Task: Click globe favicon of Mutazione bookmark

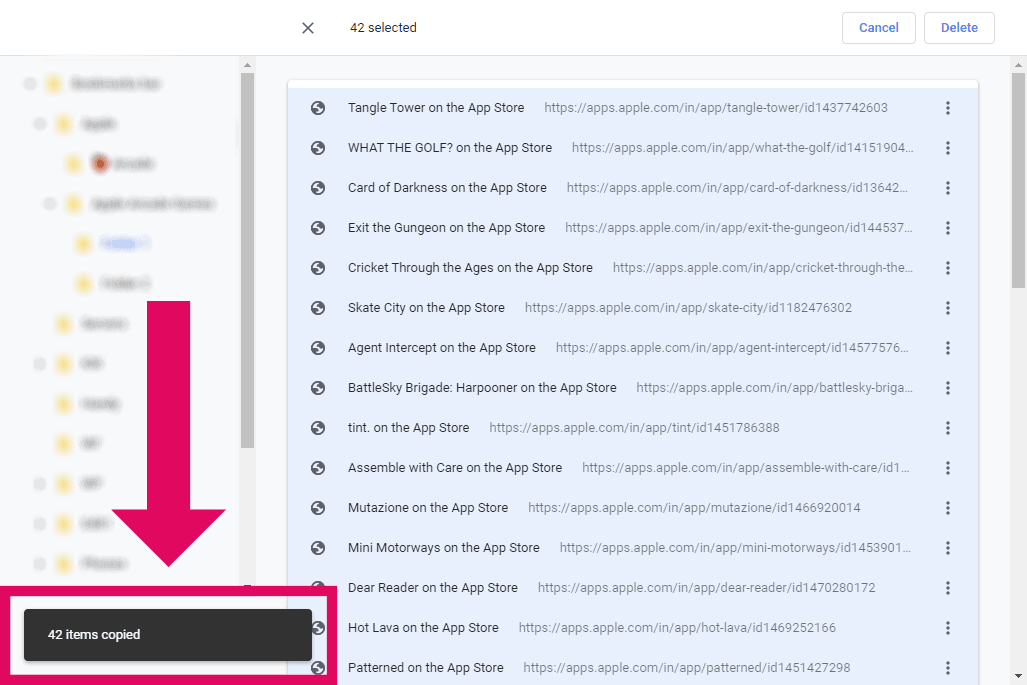Action: click(x=318, y=508)
